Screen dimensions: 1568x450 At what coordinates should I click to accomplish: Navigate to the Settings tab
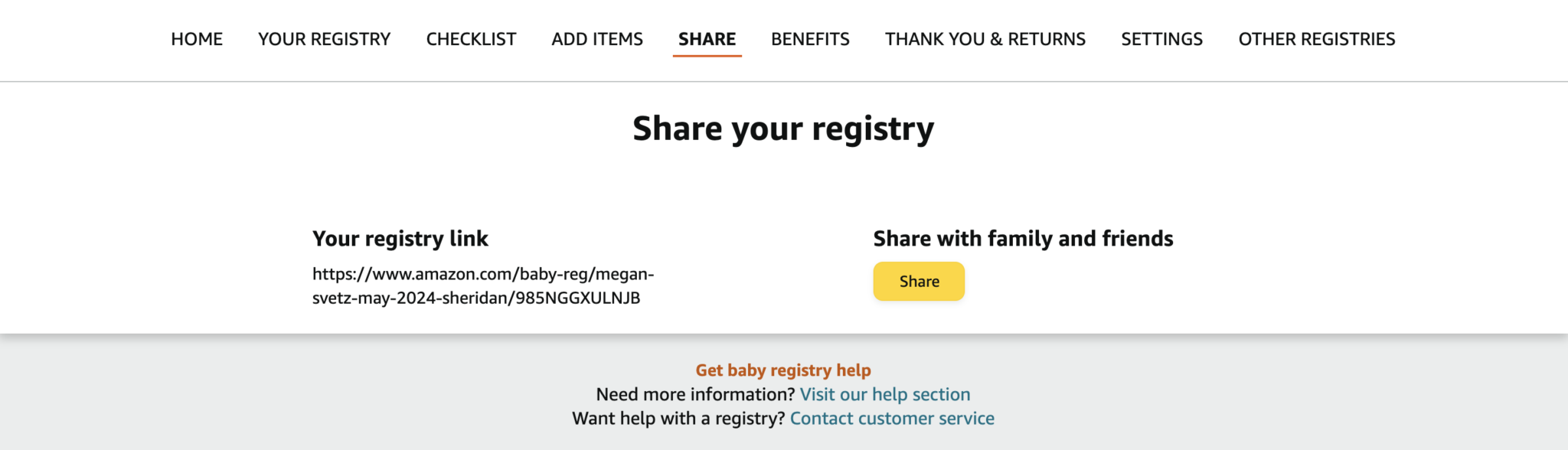[1161, 39]
